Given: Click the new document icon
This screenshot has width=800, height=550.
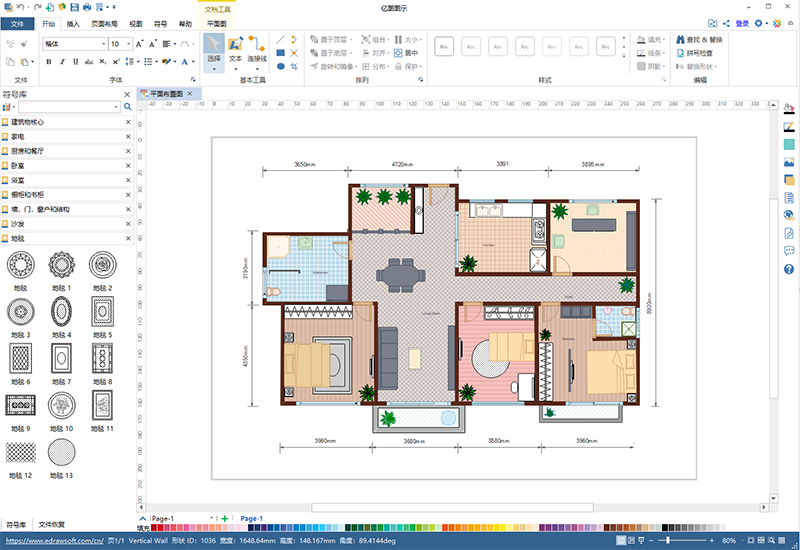Looking at the screenshot, I should (50, 7).
